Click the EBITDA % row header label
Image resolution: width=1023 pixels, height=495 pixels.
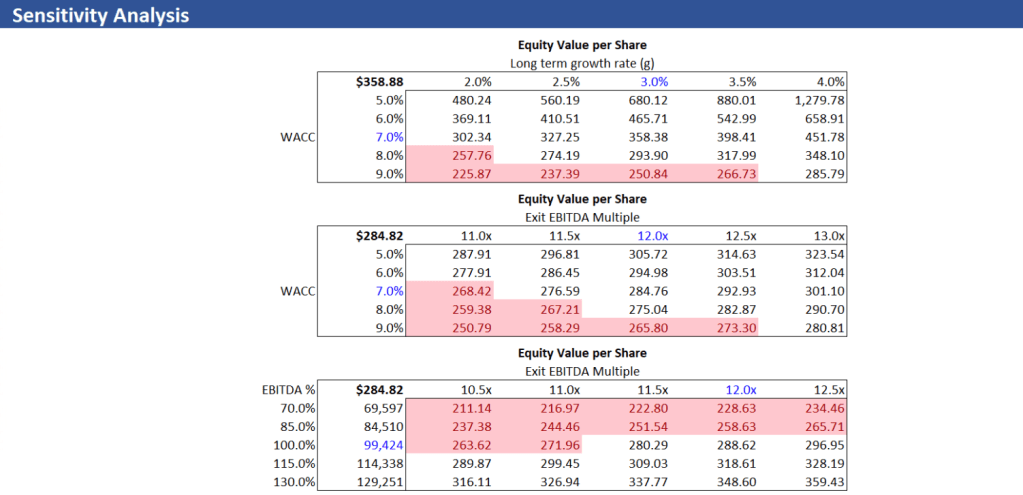point(289,389)
